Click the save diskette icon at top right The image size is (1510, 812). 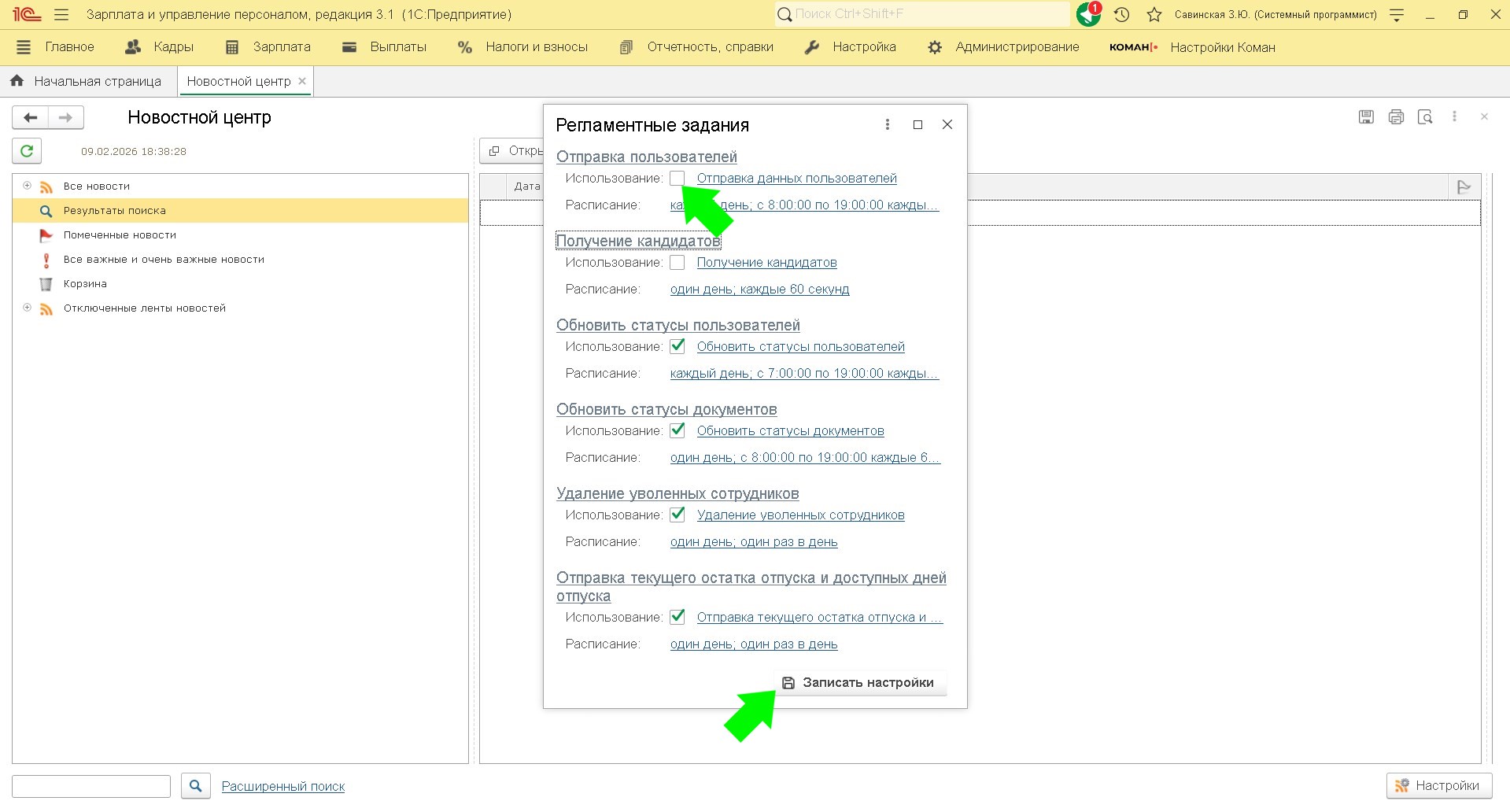[1366, 117]
